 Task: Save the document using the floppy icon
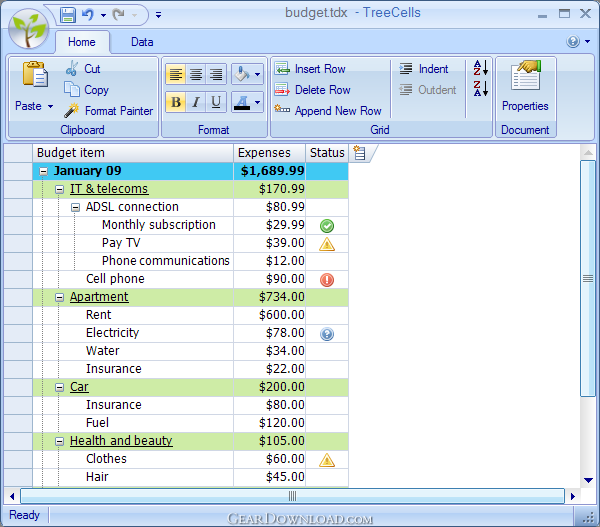tap(67, 15)
